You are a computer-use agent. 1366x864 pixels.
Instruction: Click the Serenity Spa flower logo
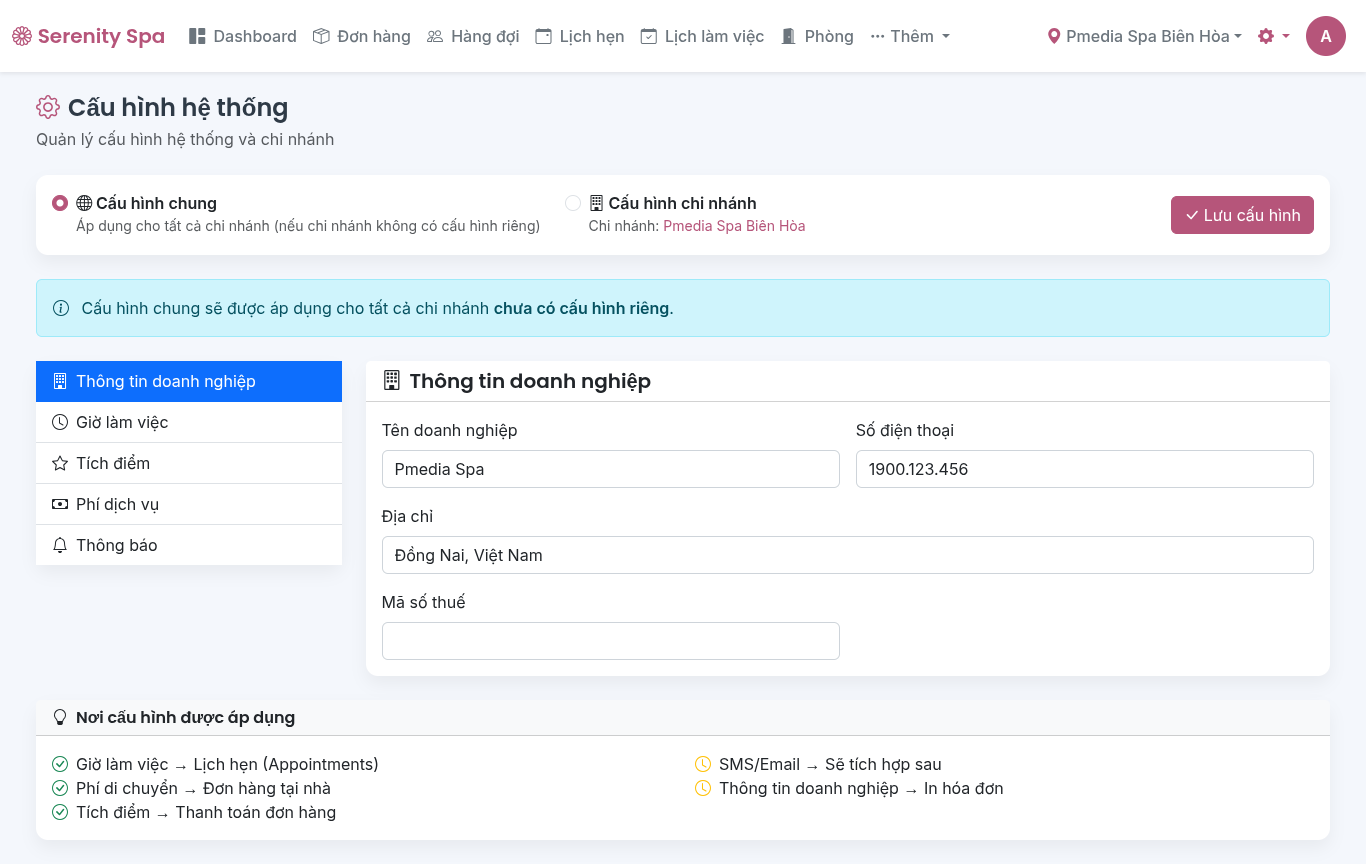click(x=22, y=36)
